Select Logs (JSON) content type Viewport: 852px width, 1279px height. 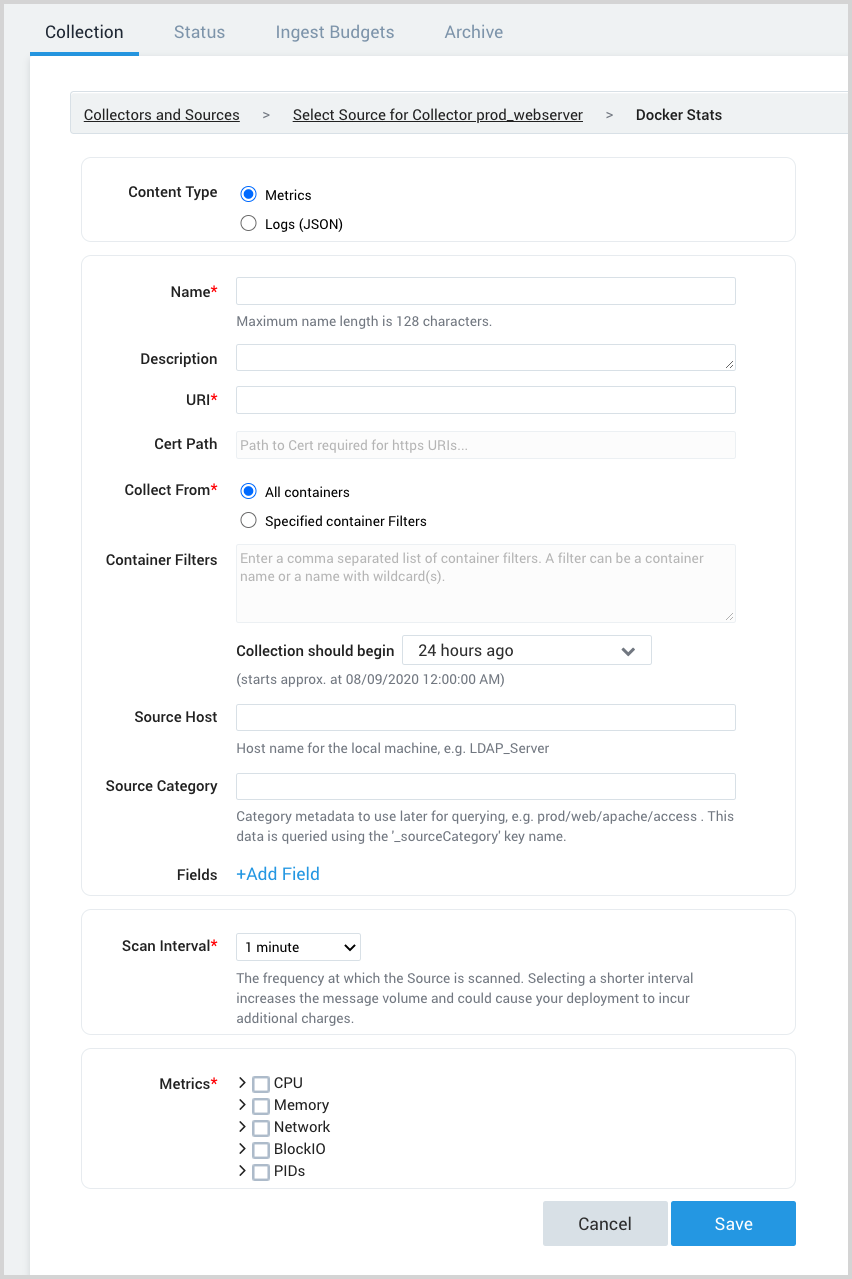(249, 224)
